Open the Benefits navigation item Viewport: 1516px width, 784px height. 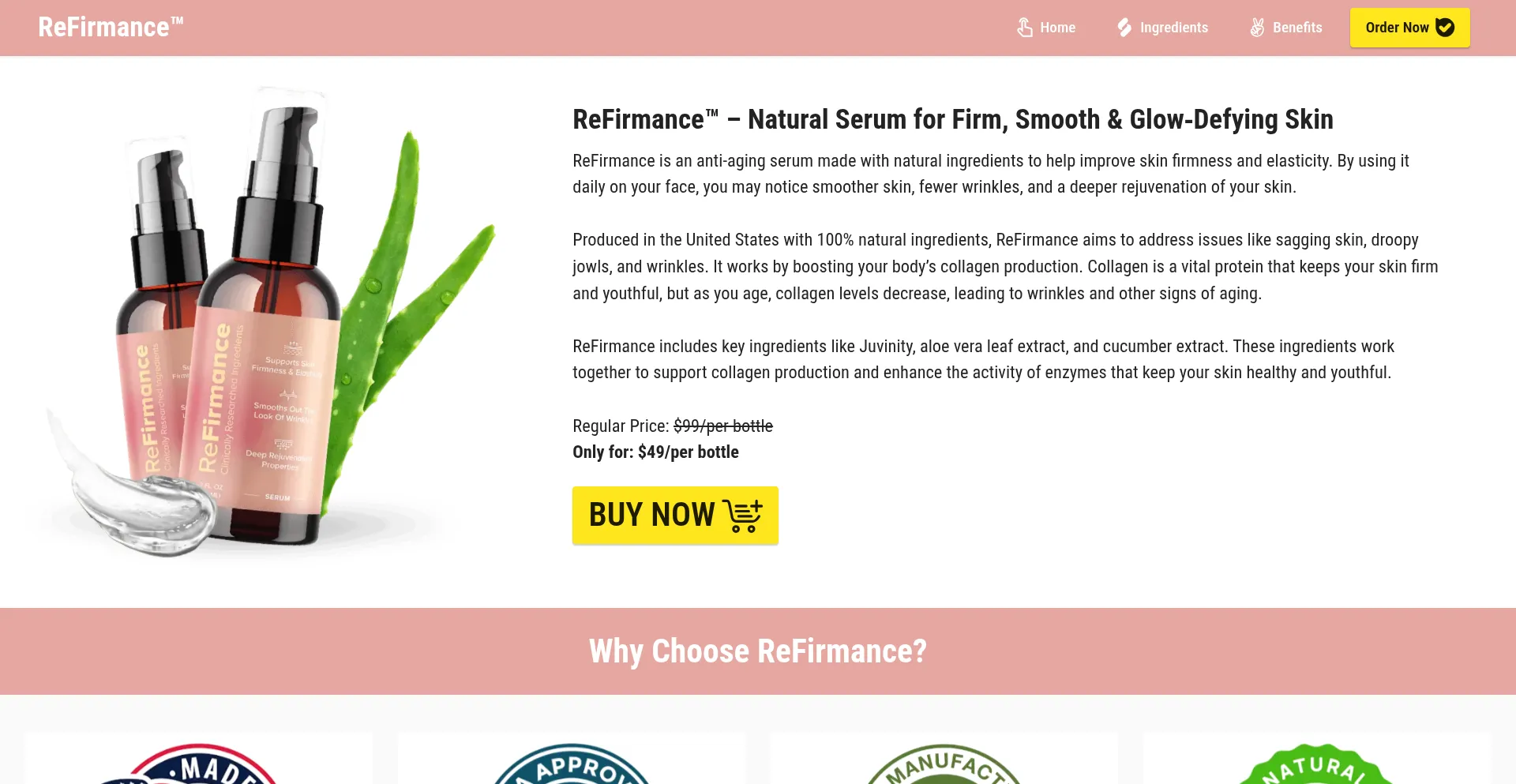point(1285,28)
